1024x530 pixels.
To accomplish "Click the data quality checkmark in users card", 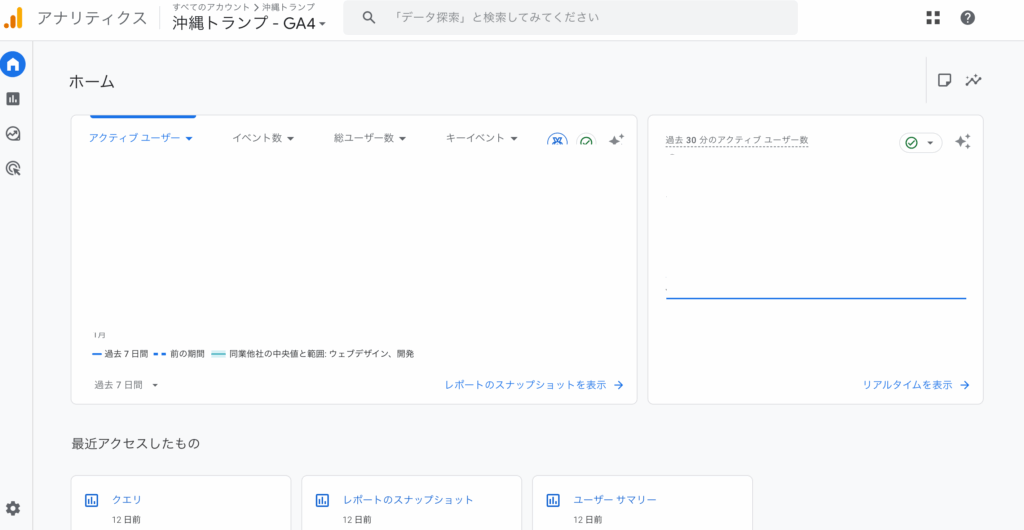I will pyautogui.click(x=586, y=140).
